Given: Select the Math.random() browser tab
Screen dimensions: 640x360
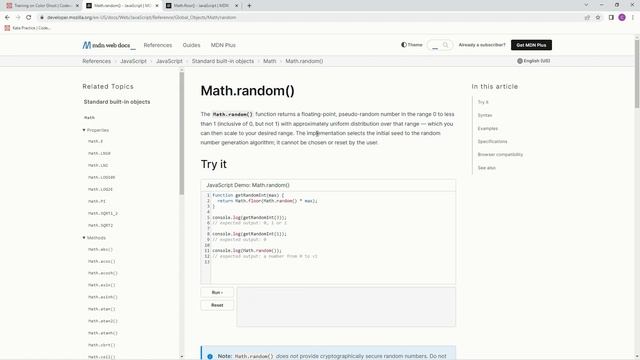Looking at the screenshot, I should coord(121,6).
